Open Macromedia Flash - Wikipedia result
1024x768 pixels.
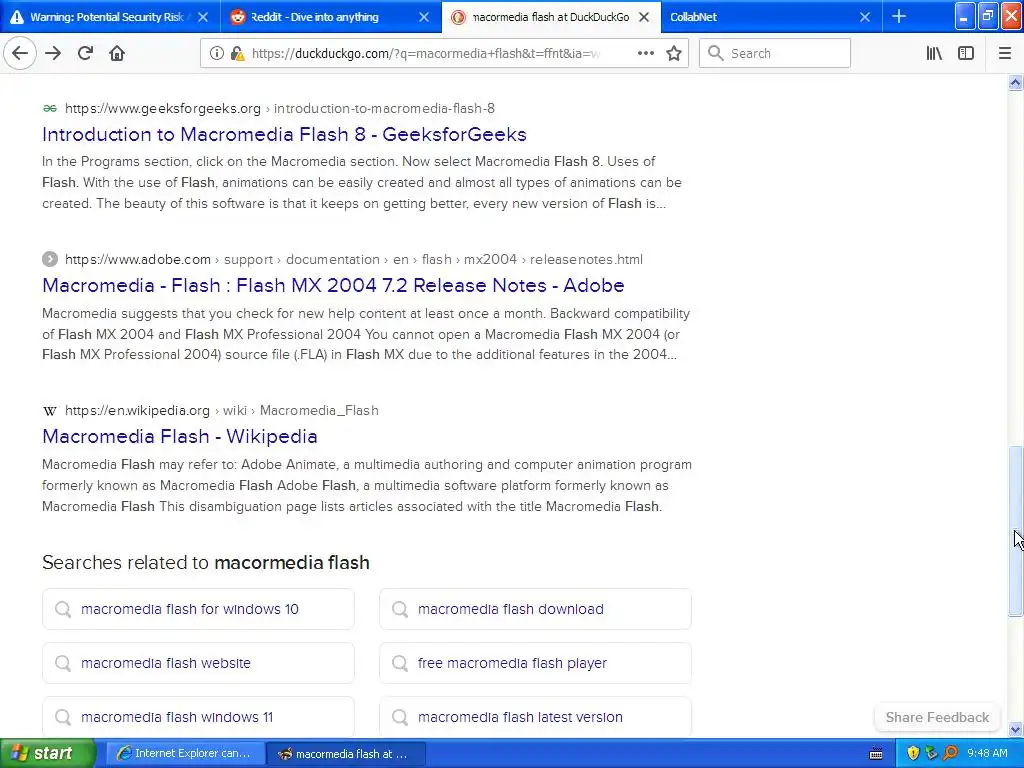[x=180, y=436]
